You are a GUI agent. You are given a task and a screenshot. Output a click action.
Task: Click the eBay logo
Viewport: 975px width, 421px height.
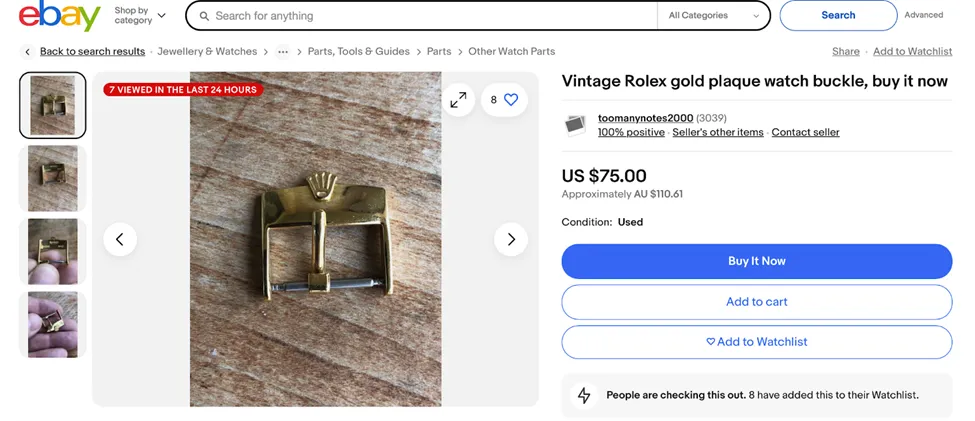click(x=60, y=16)
